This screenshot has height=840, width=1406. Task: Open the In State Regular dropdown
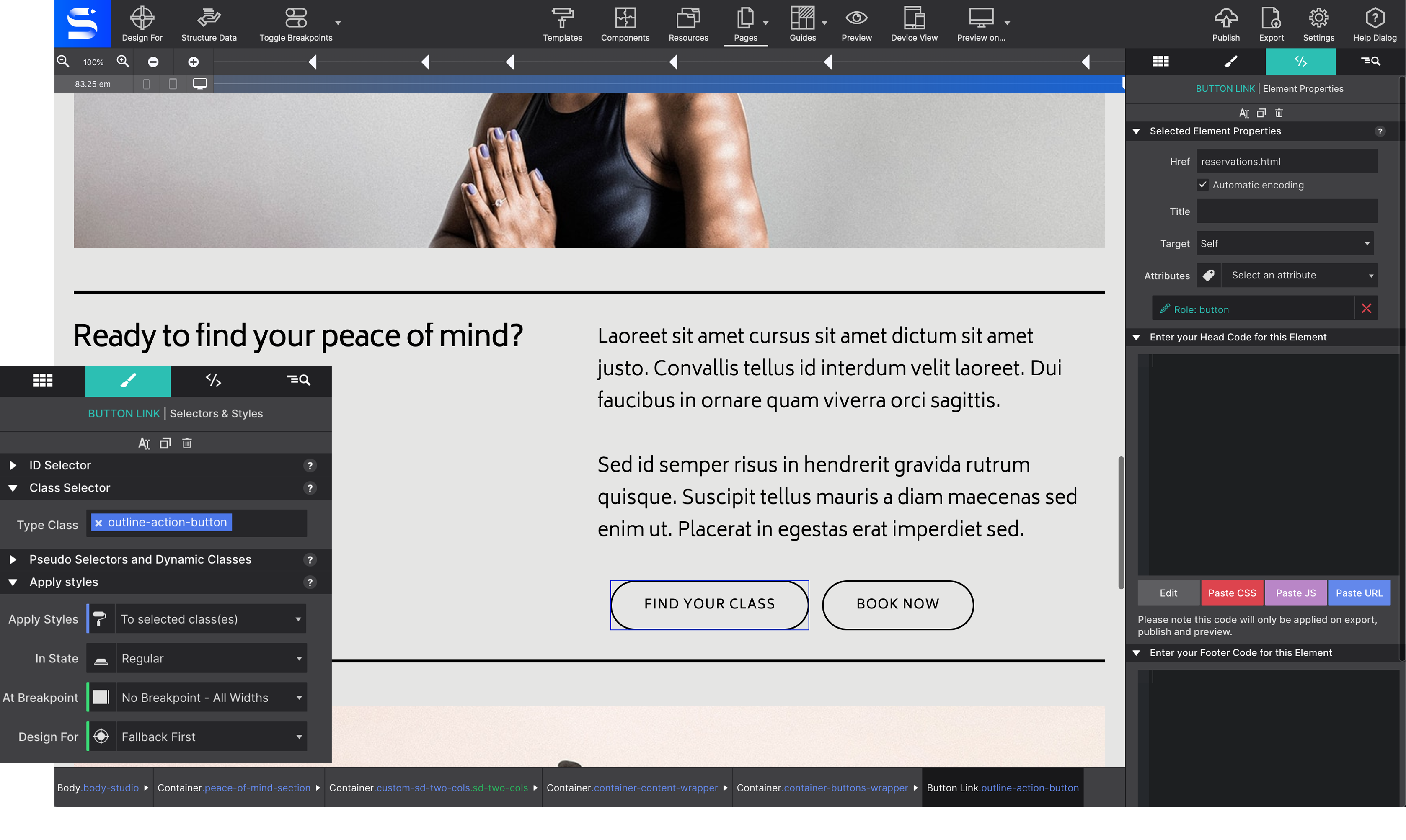click(x=211, y=658)
